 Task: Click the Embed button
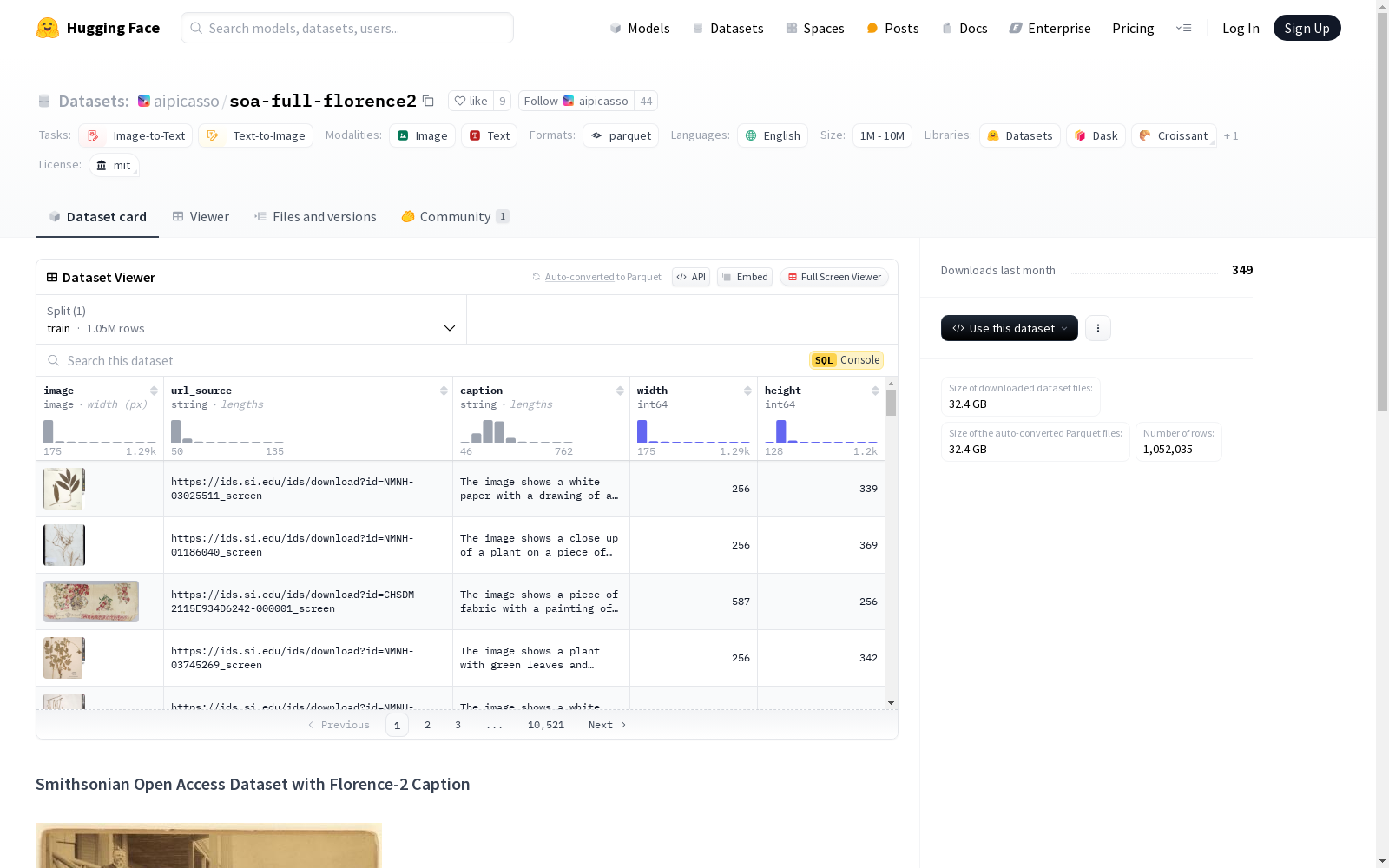click(x=745, y=277)
